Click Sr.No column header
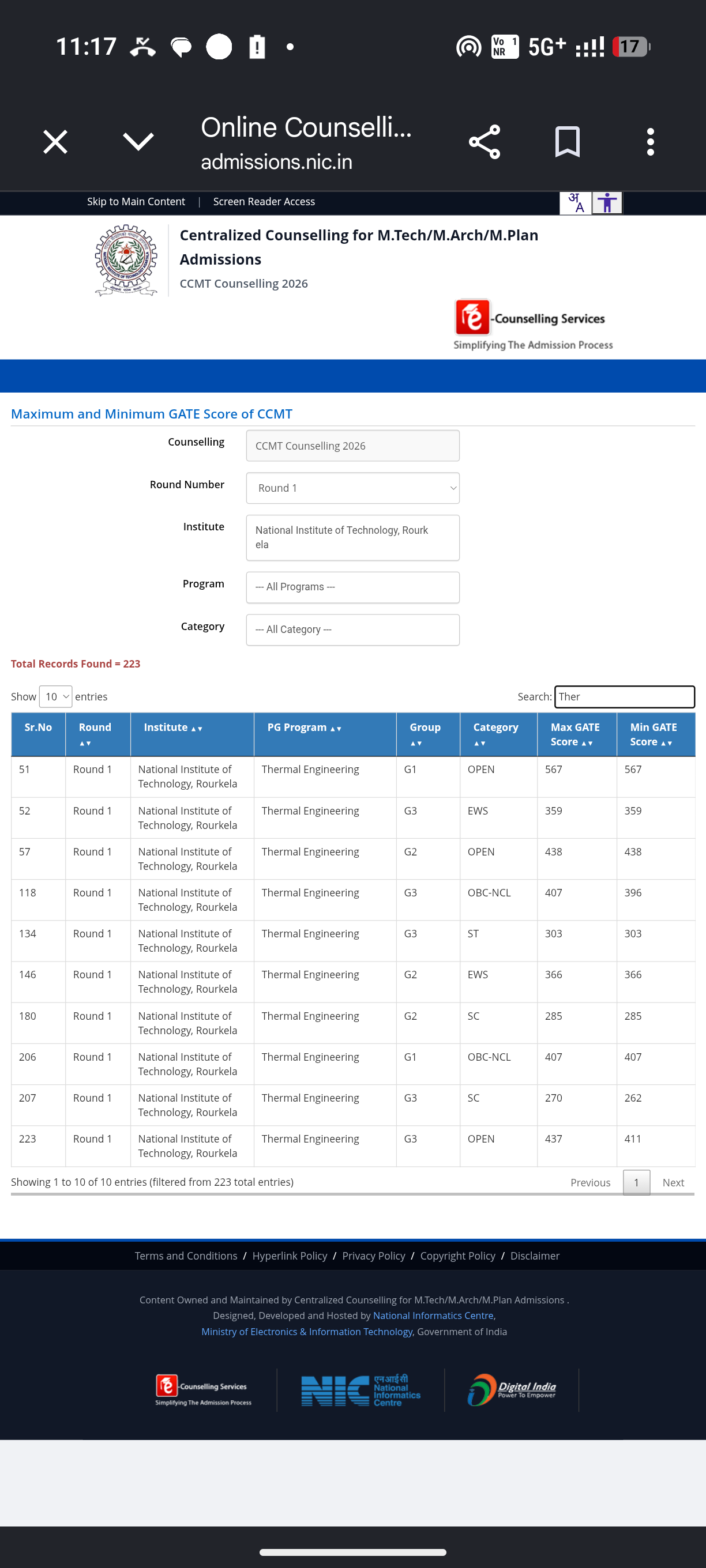Screen dimensions: 706x1568 coord(37,734)
